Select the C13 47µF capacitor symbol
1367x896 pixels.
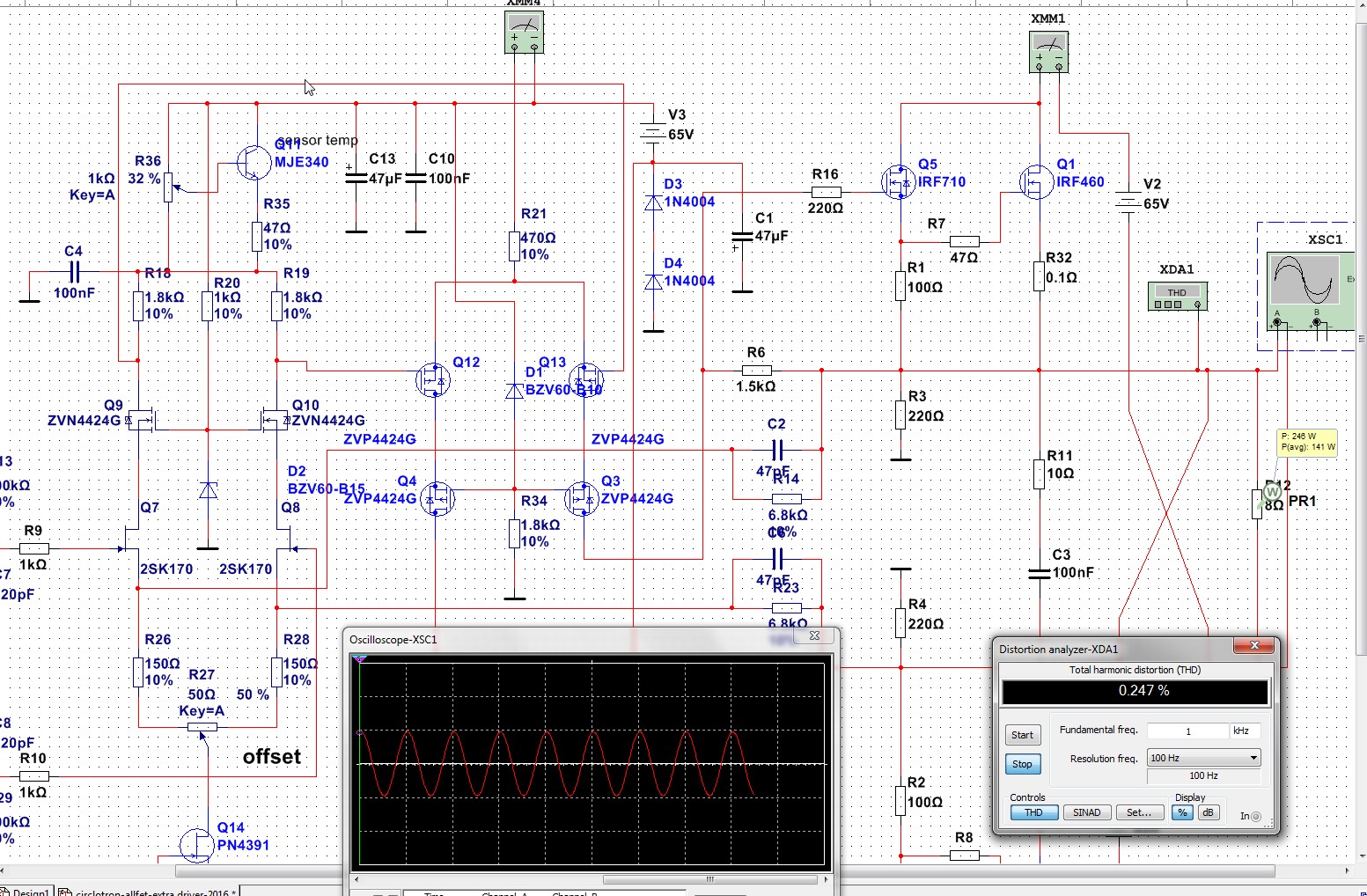356,177
